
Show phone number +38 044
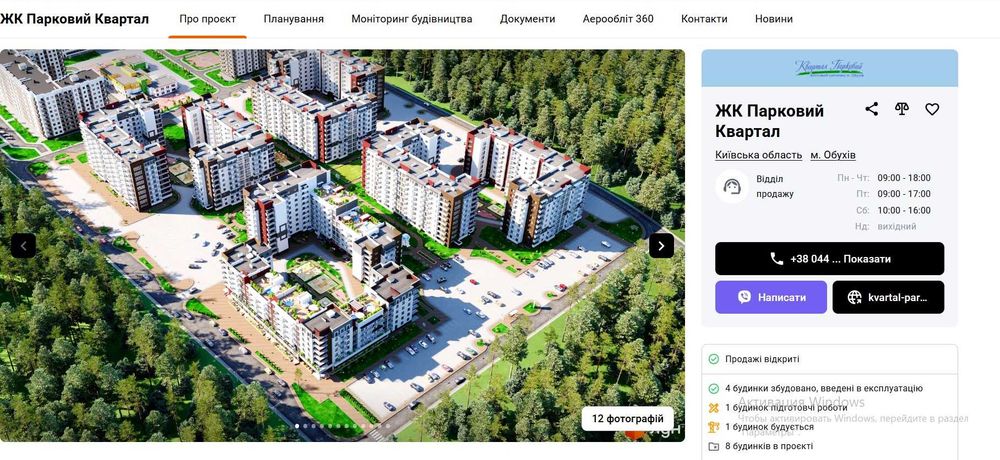[829, 259]
